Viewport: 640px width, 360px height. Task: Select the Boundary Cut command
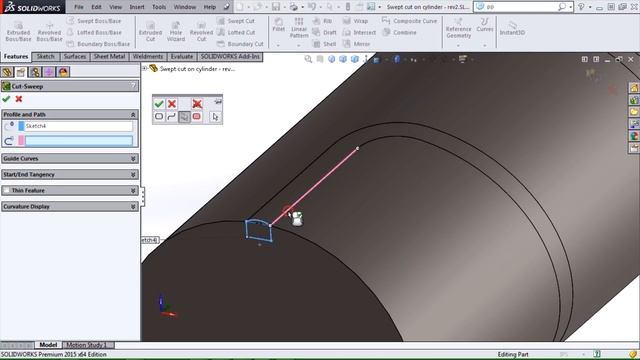click(240, 44)
